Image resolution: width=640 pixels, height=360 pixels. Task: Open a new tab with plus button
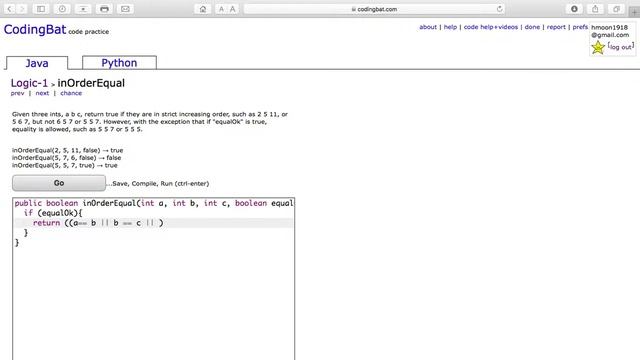[634, 12]
